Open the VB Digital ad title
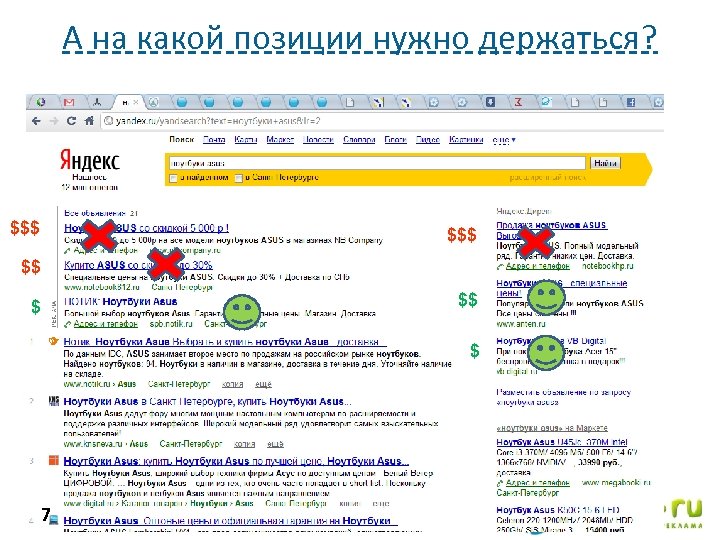The image size is (720, 540). 551,341
